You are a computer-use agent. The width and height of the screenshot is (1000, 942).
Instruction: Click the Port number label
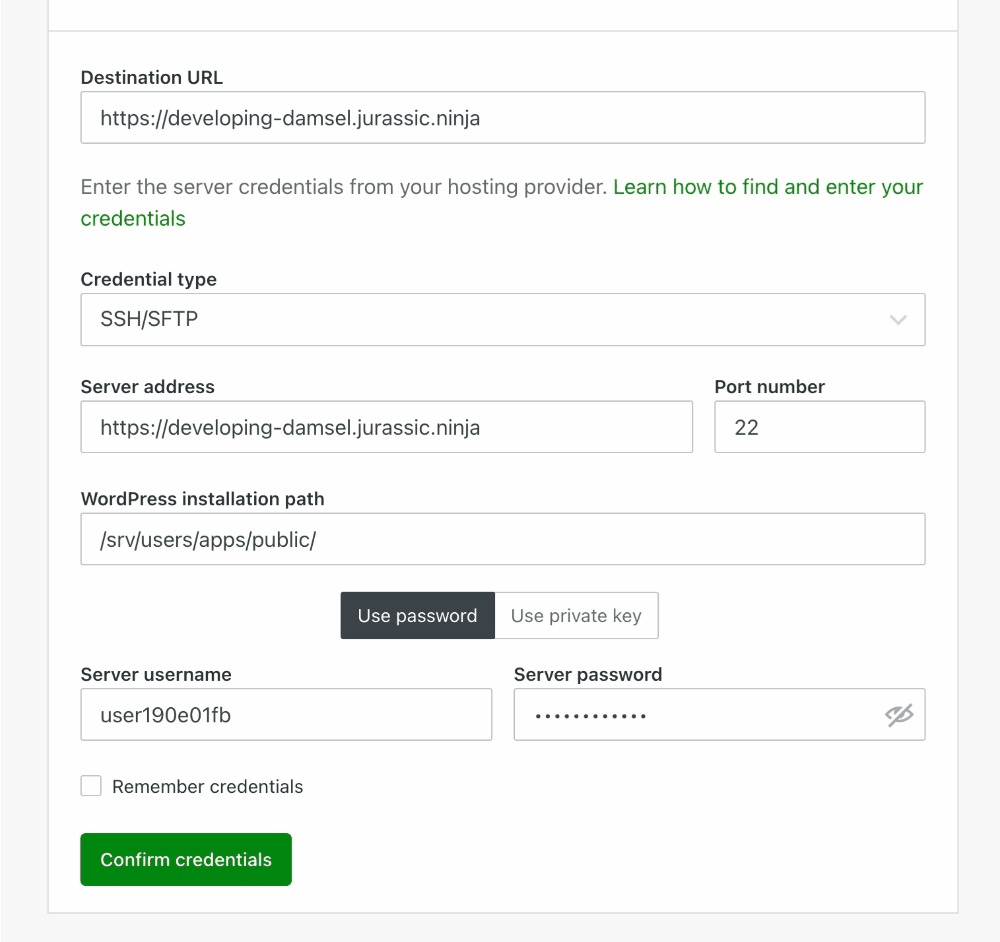click(x=769, y=387)
